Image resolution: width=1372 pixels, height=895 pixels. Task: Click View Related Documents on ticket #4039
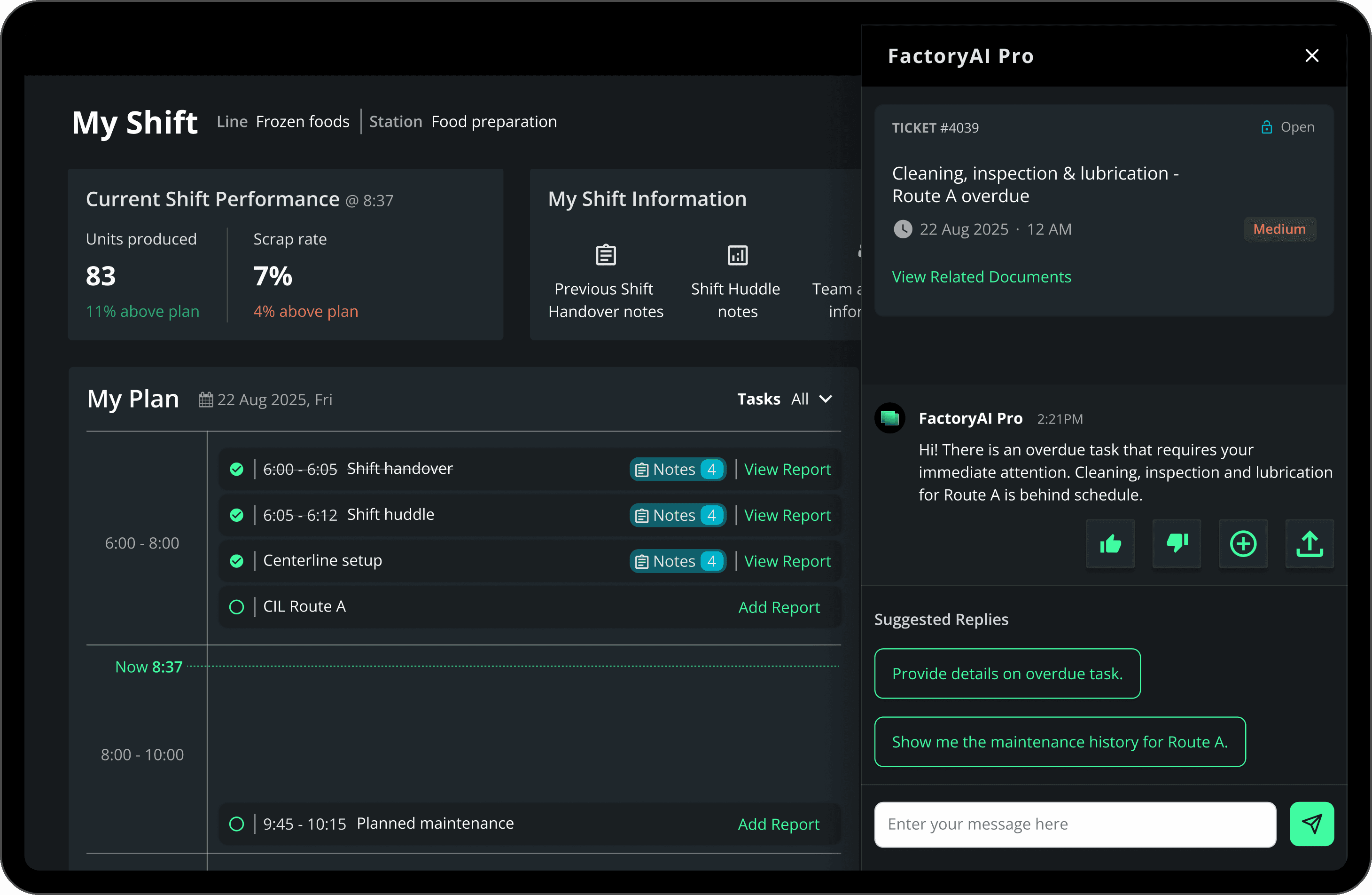981,276
